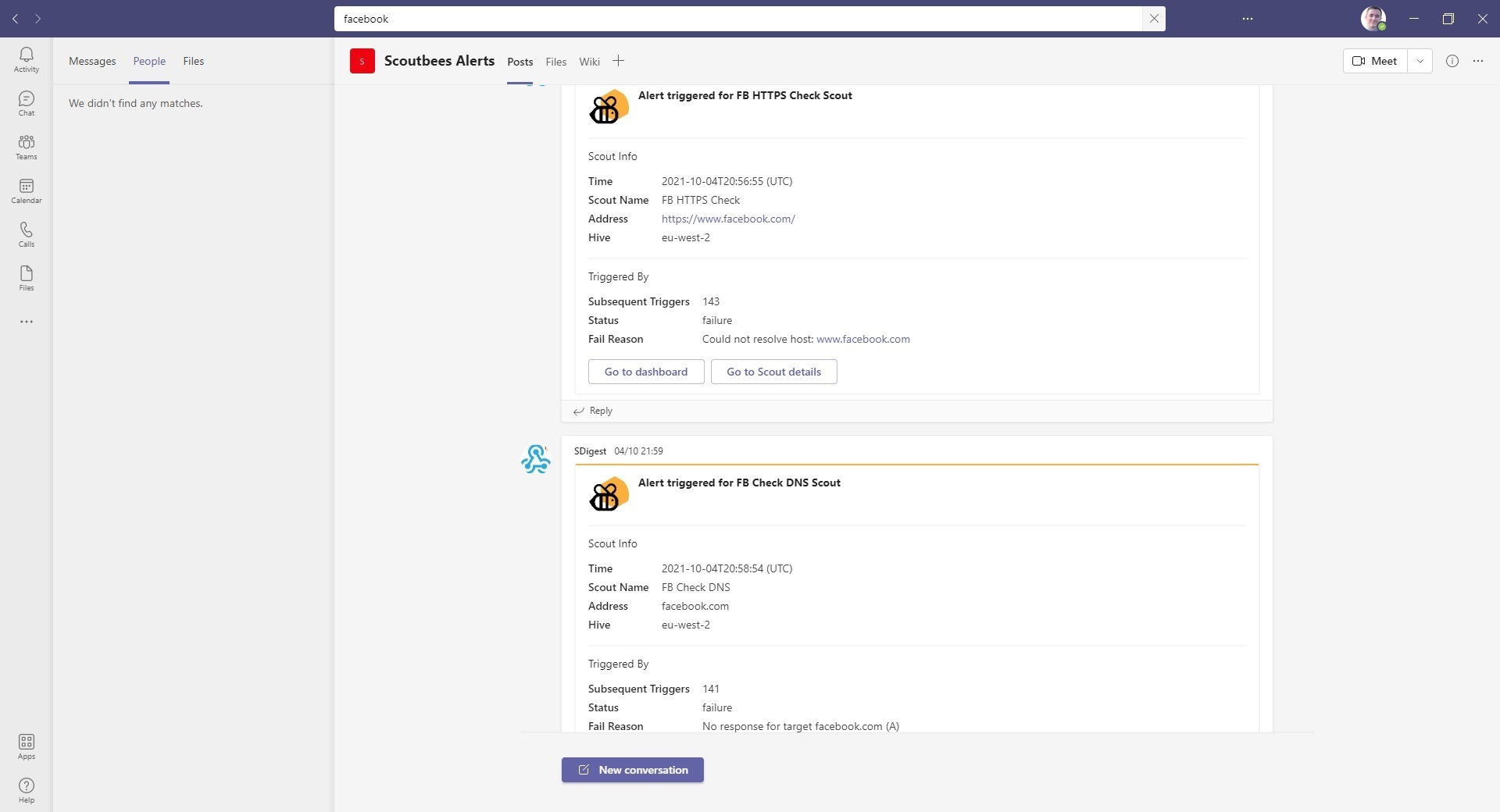Click inside the facebook search box
Screen dimensions: 1500x812
tap(738, 19)
